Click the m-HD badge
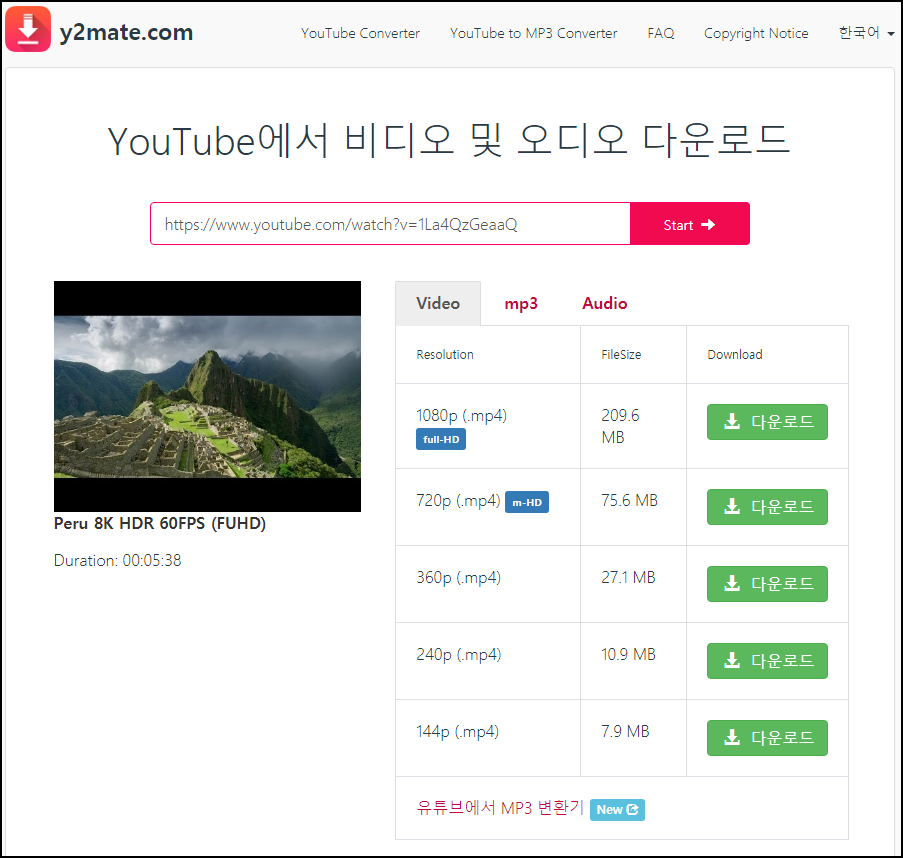 [526, 502]
